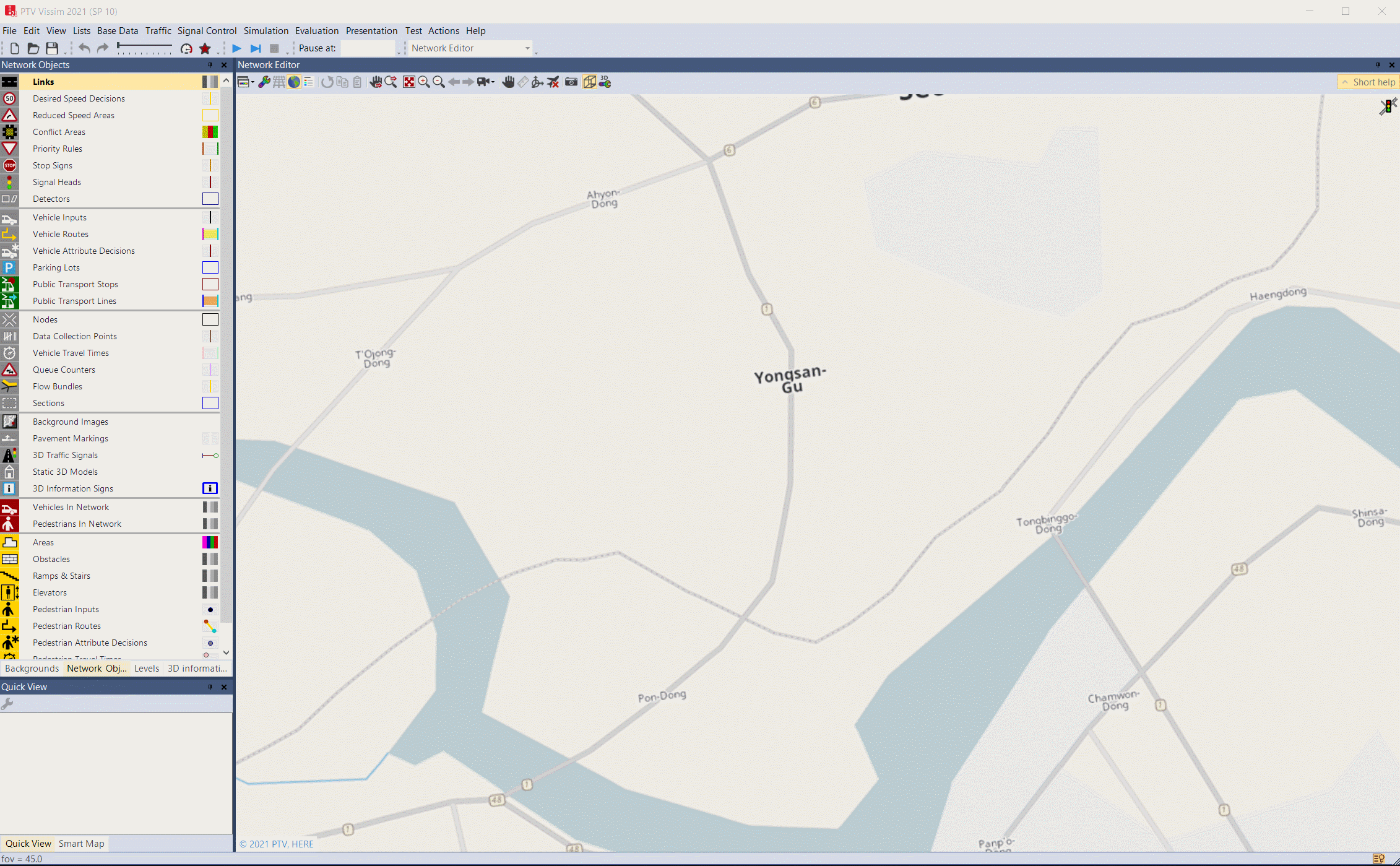
Task: Click the simulation single step button
Action: (x=255, y=48)
